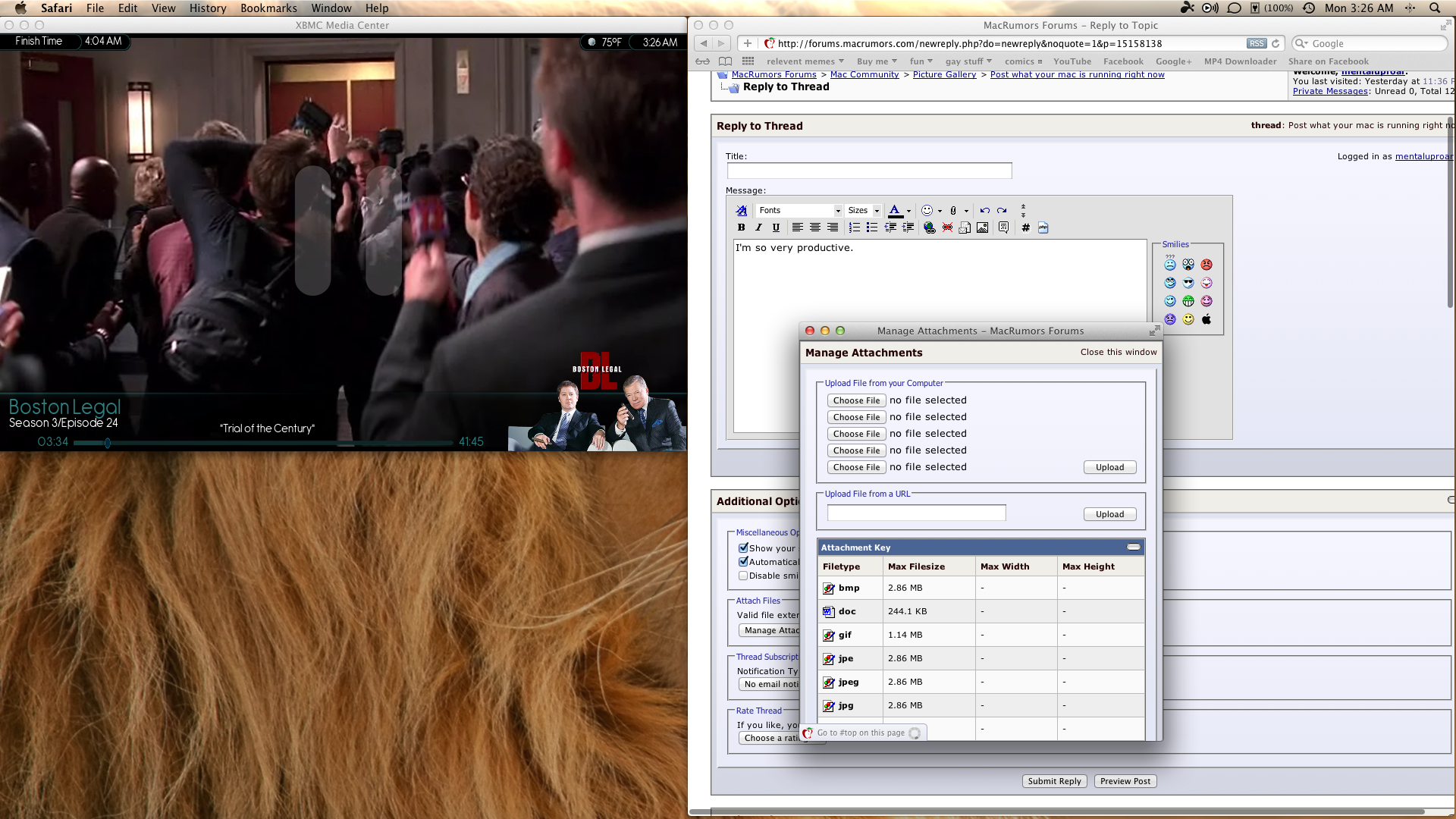Viewport: 1456px width, 819px height.
Task: Open the Bookmarks menu
Action: click(268, 8)
